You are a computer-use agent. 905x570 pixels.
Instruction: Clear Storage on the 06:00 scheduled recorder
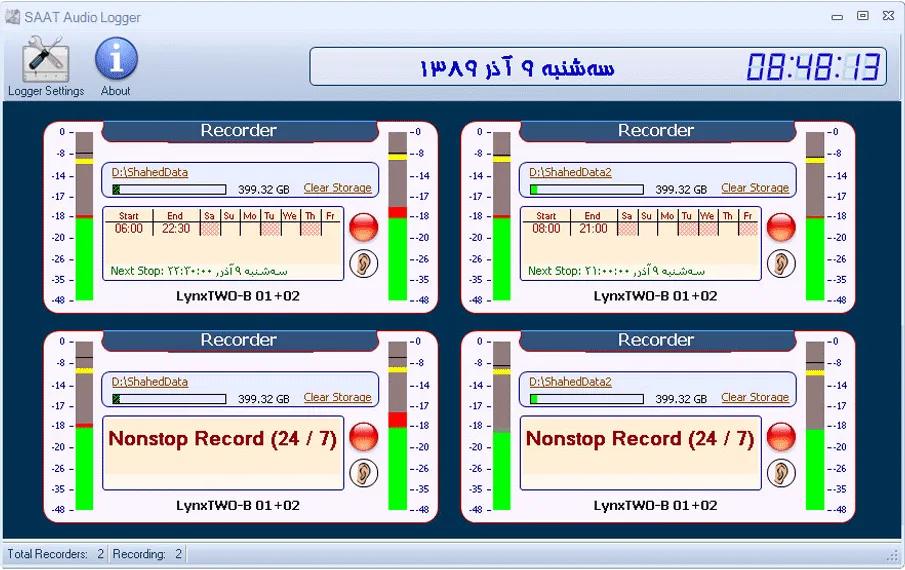338,188
